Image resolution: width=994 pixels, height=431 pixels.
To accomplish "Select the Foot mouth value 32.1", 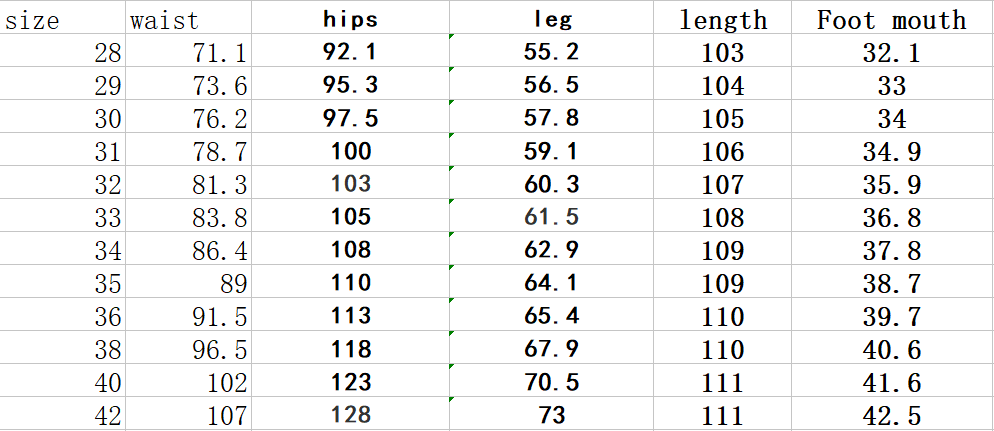I will [891, 53].
